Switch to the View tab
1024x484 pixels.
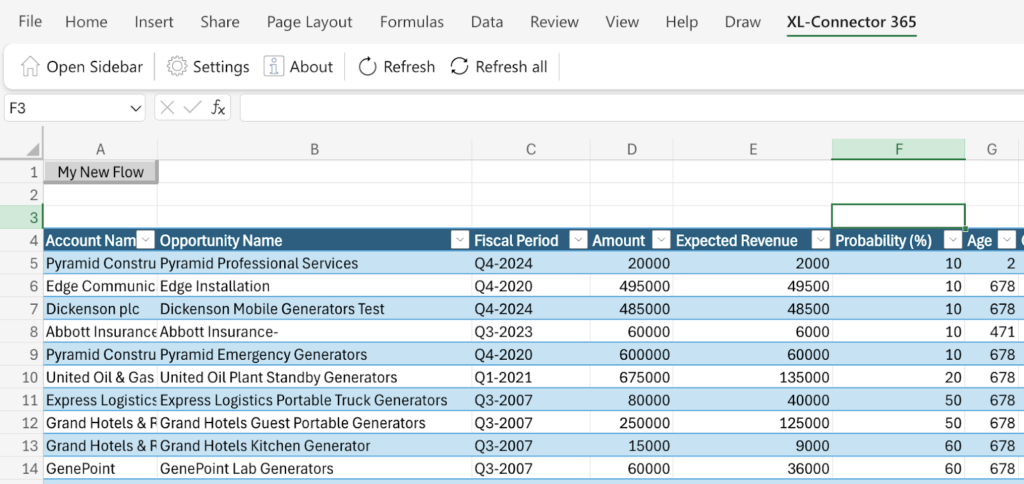pos(622,22)
